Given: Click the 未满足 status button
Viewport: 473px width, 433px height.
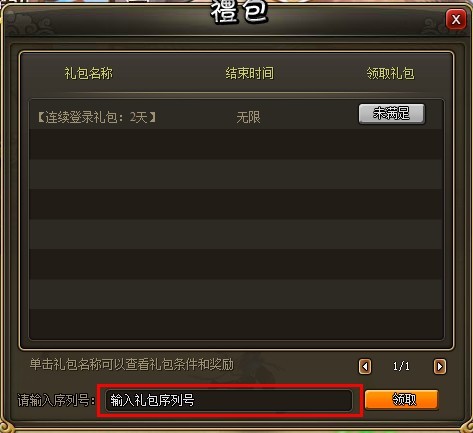Looking at the screenshot, I should coord(392,114).
